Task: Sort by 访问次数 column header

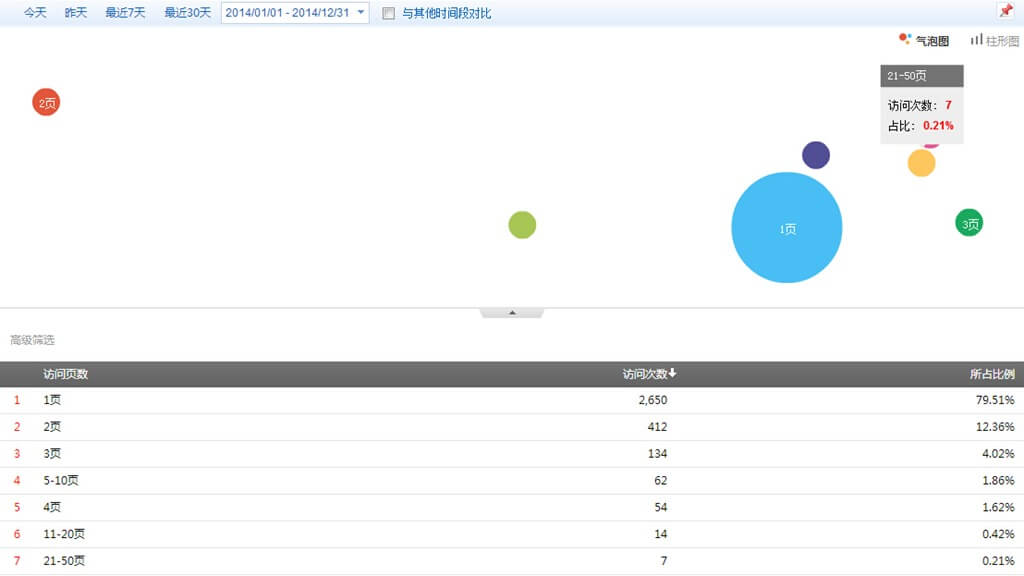Action: tap(649, 374)
